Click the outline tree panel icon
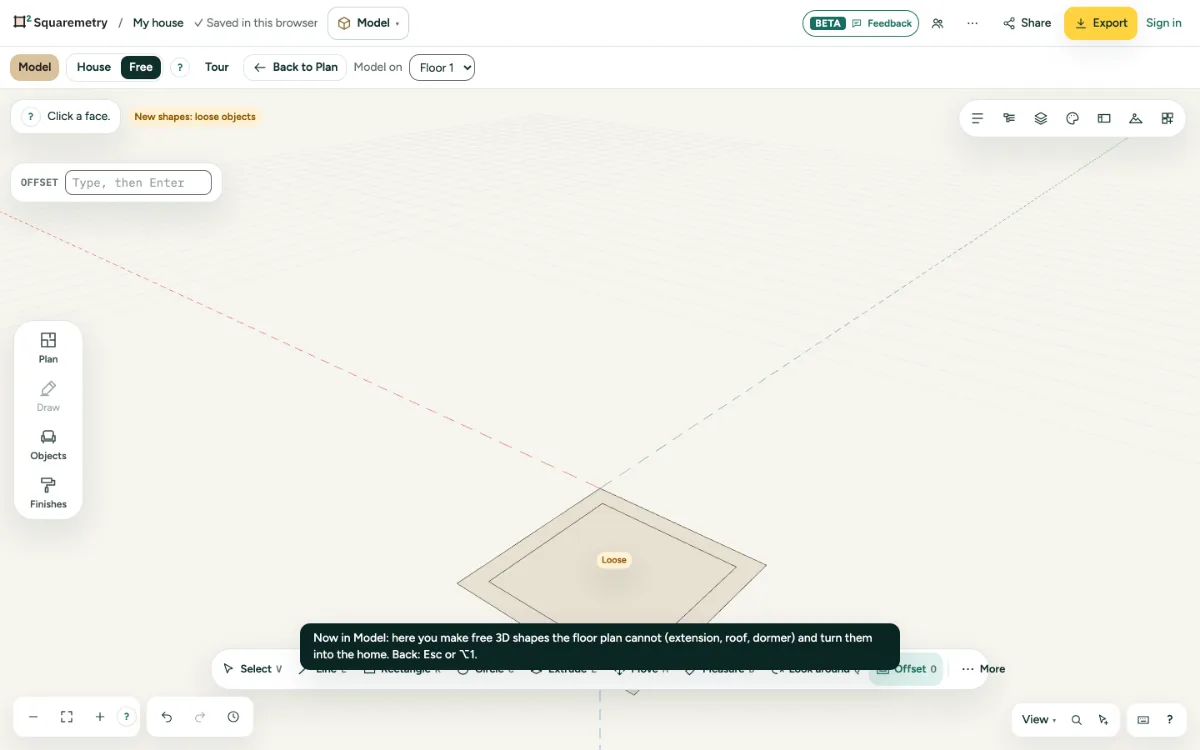The width and height of the screenshot is (1200, 750). tap(1009, 118)
